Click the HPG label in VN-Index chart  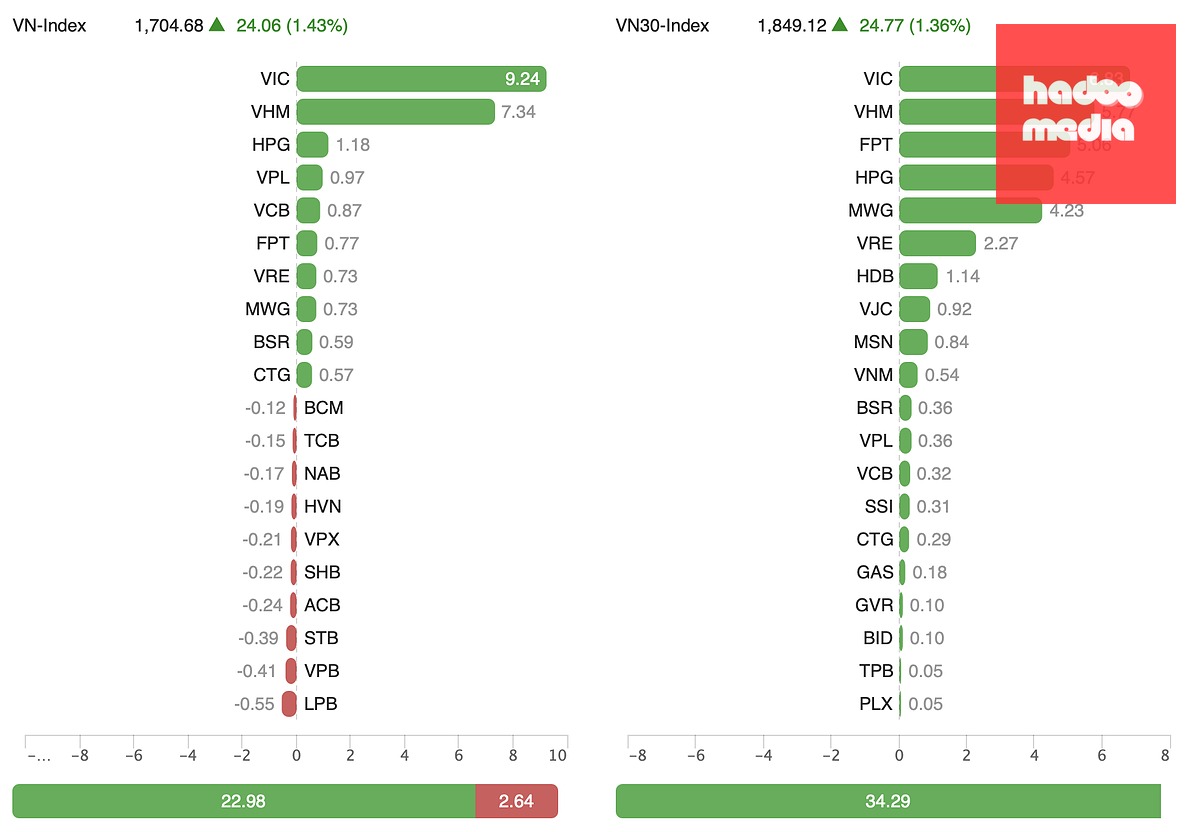[x=271, y=145]
